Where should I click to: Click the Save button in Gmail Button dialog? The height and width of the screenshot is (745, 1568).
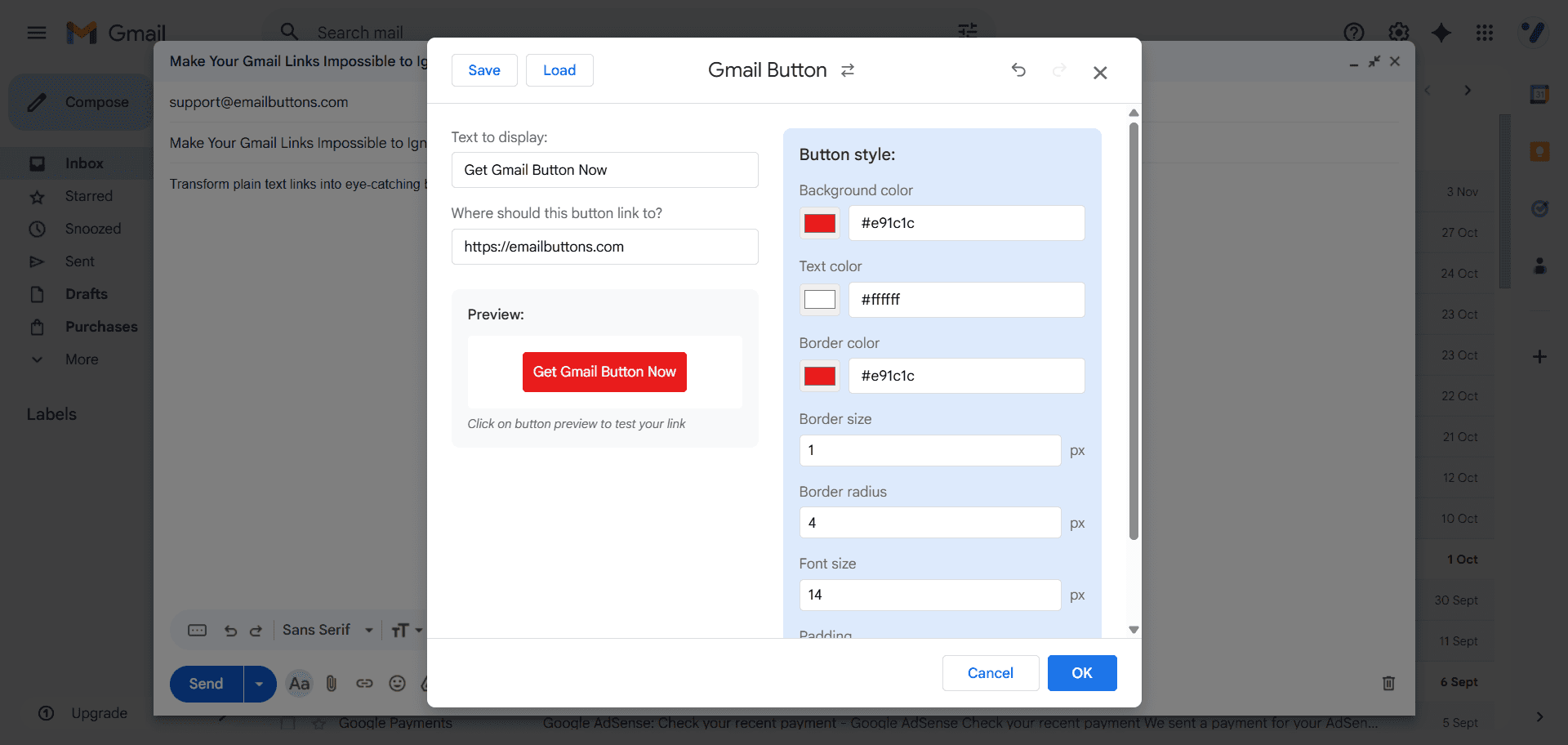click(x=483, y=70)
